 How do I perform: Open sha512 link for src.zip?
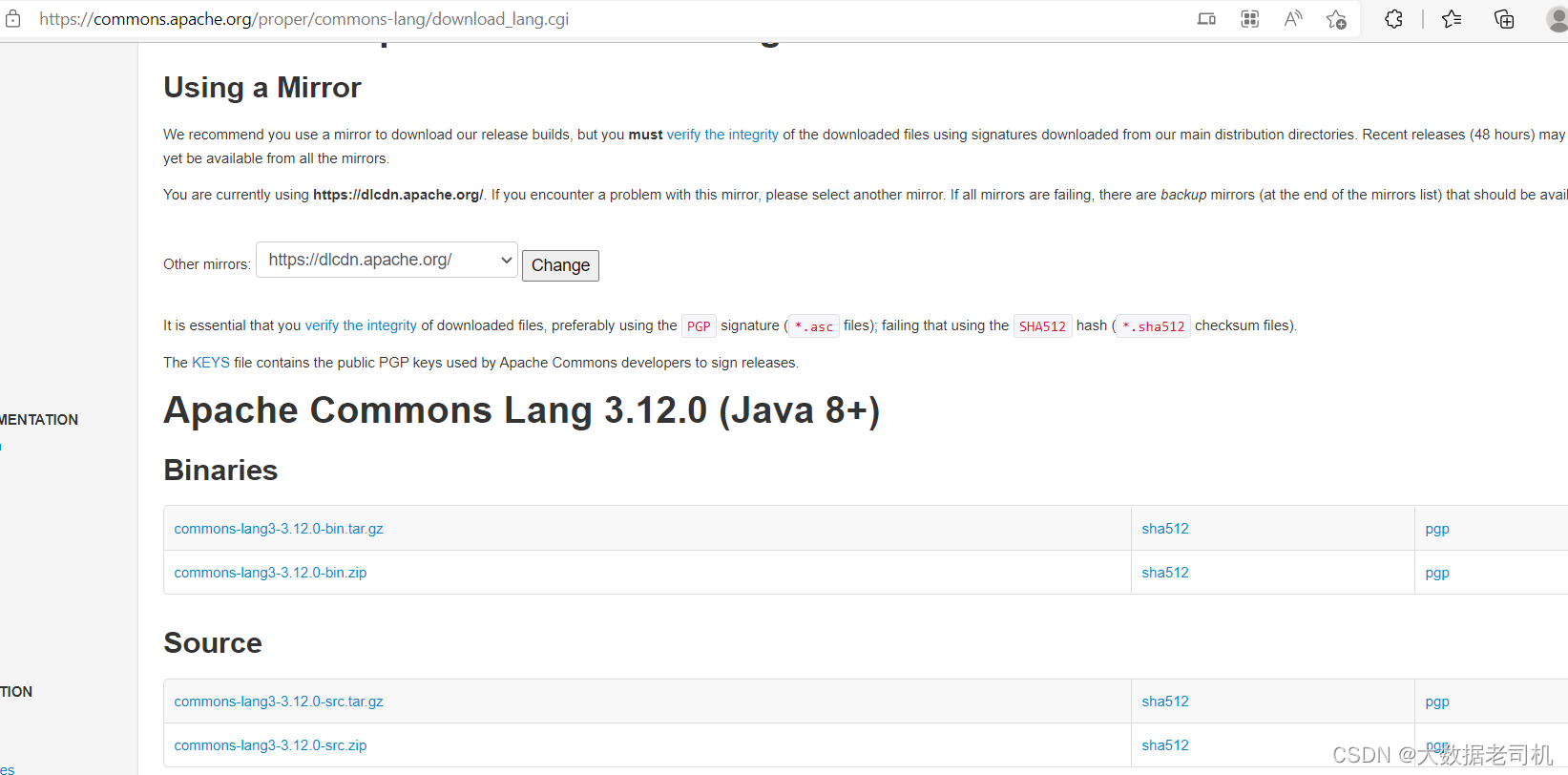pyautogui.click(x=1165, y=745)
